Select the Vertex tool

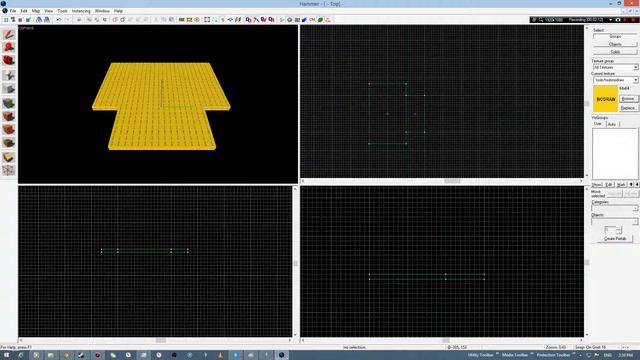click(9, 170)
